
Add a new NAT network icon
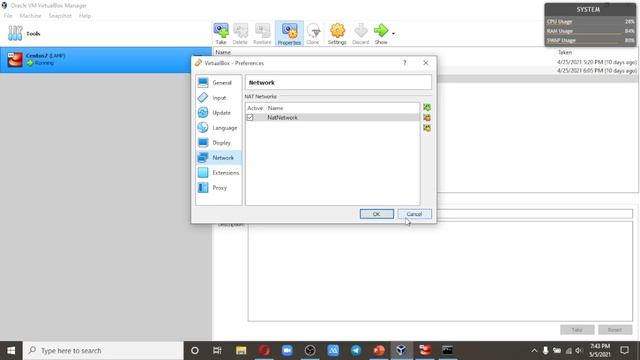tap(427, 107)
